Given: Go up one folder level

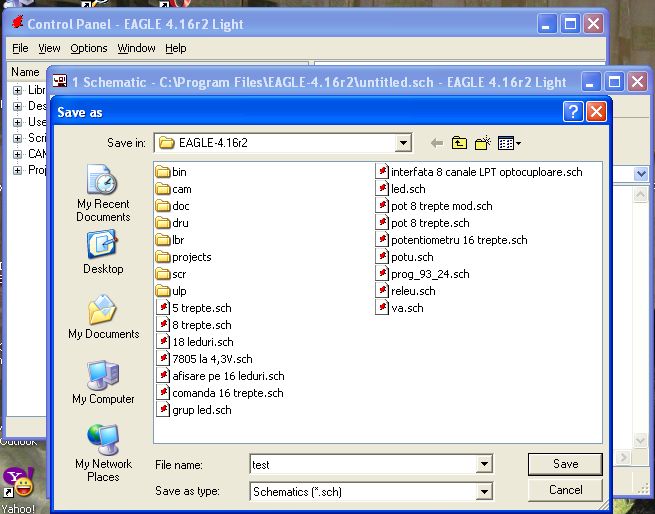Looking at the screenshot, I should click(459, 143).
